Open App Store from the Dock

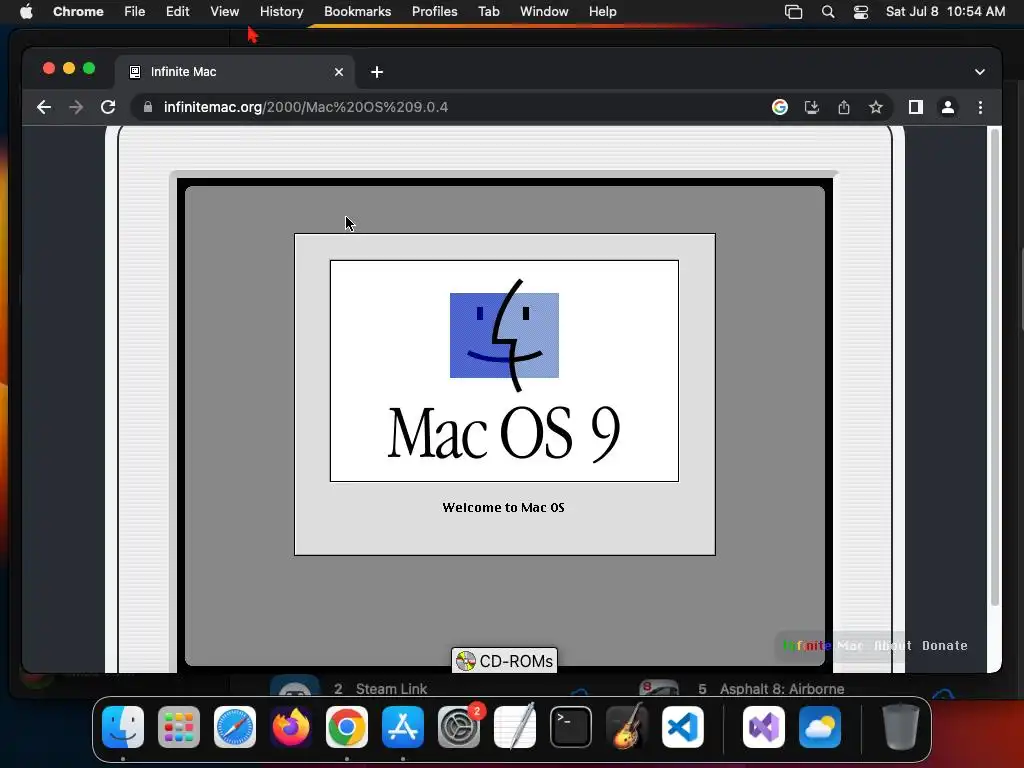403,727
